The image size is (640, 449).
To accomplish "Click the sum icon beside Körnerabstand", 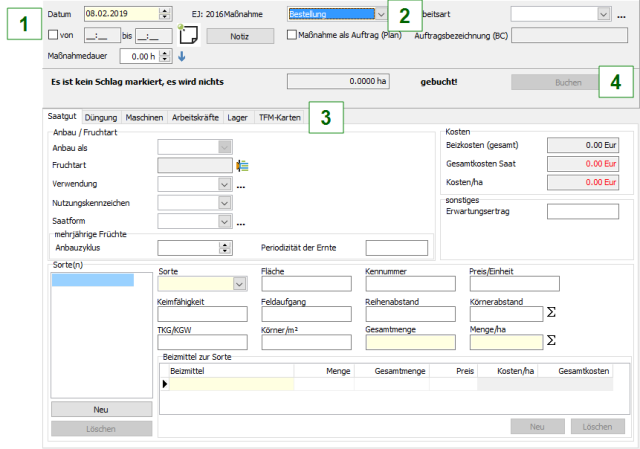I will [550, 313].
